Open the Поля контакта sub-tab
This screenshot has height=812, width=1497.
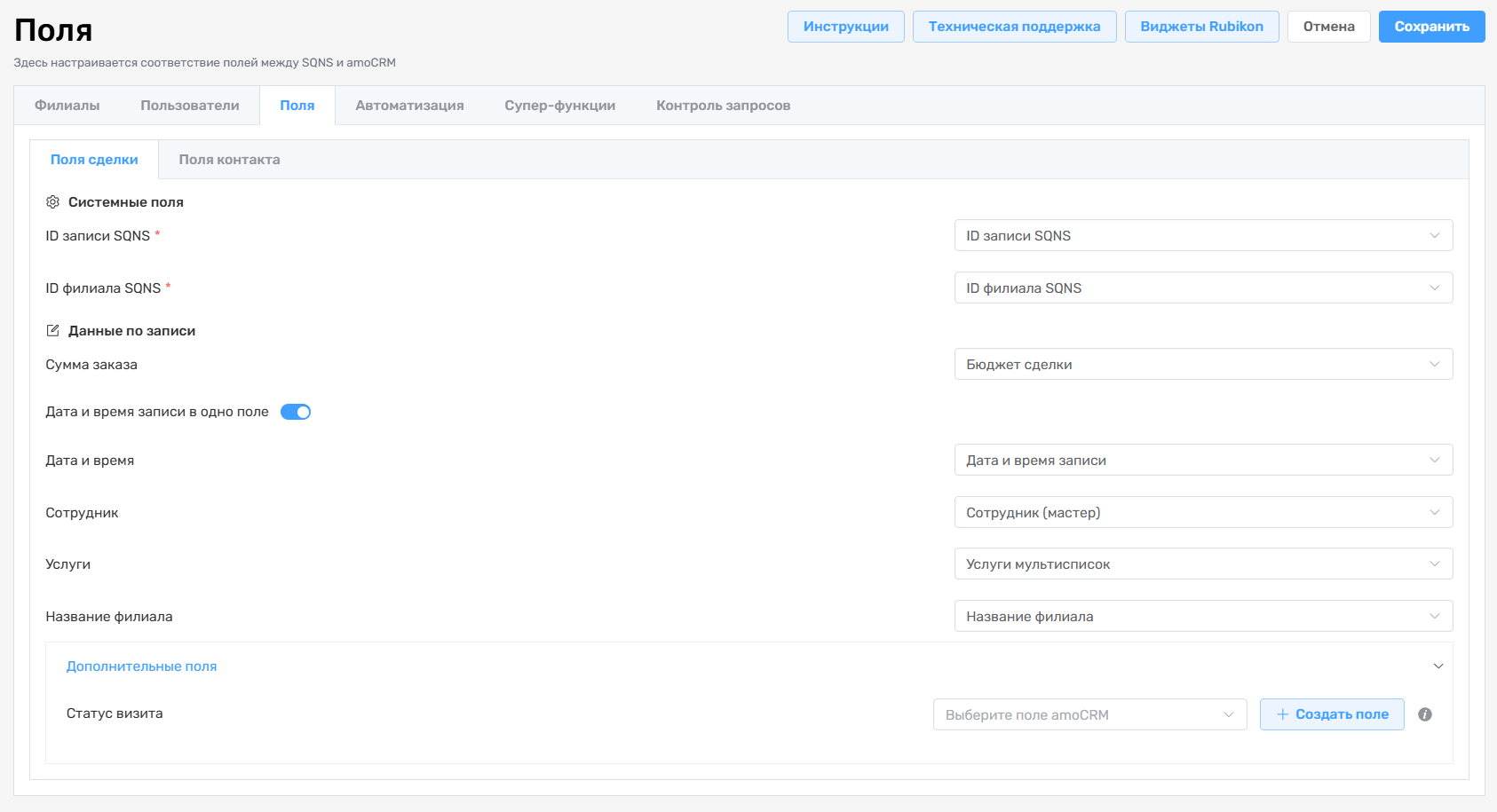pyautogui.click(x=229, y=160)
